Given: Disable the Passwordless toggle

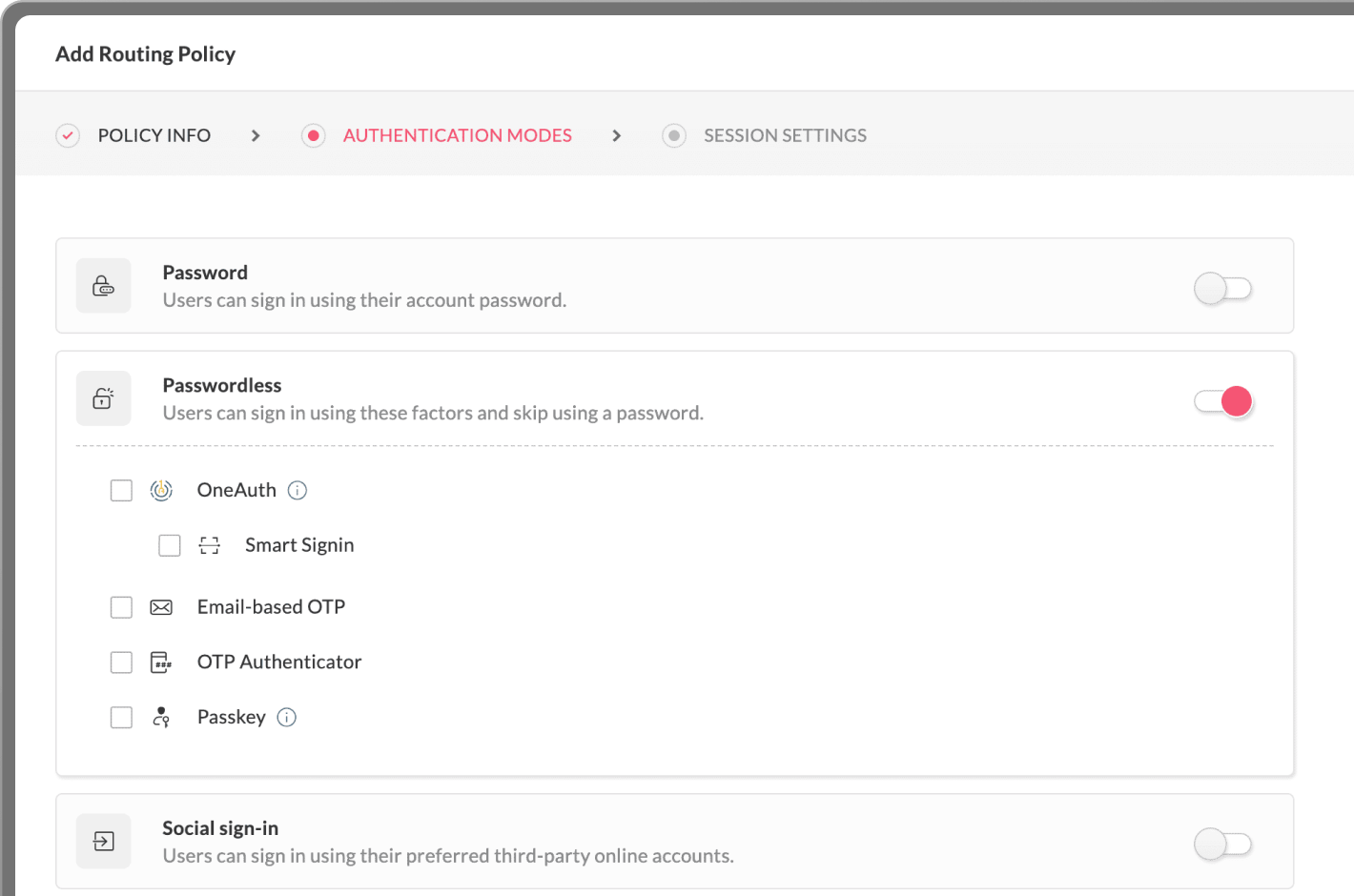Looking at the screenshot, I should click(x=1223, y=401).
